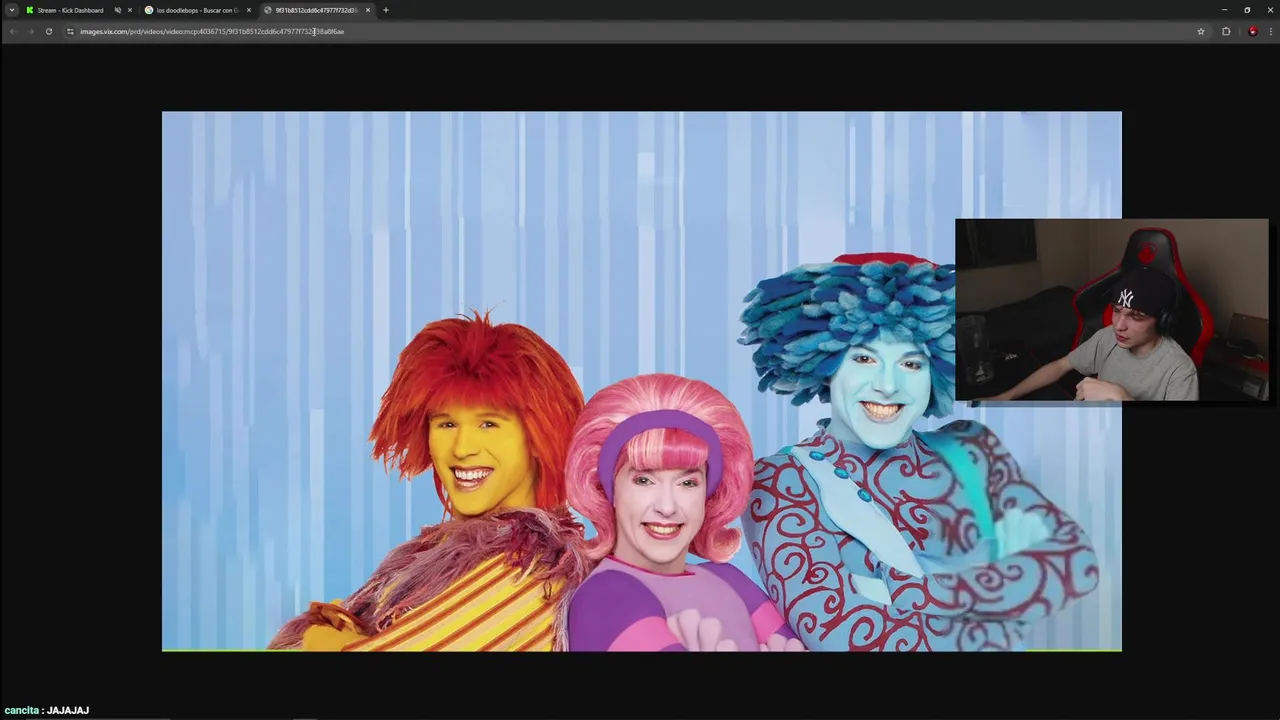Click the Google favicon on doodlebops tab
Screen dimensions: 1280x720
(149, 10)
